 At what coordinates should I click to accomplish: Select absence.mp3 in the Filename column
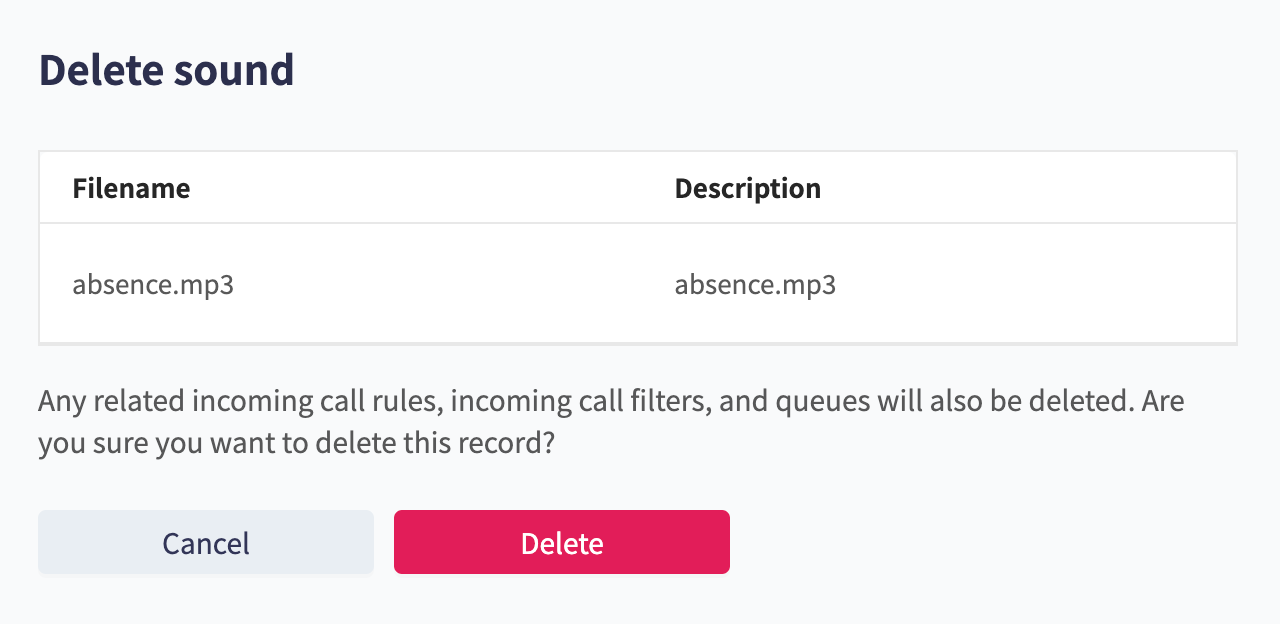tap(153, 285)
